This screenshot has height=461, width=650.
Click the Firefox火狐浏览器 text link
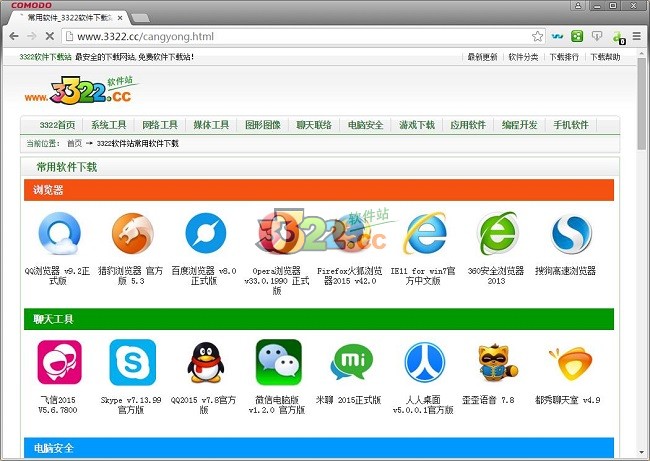350,276
